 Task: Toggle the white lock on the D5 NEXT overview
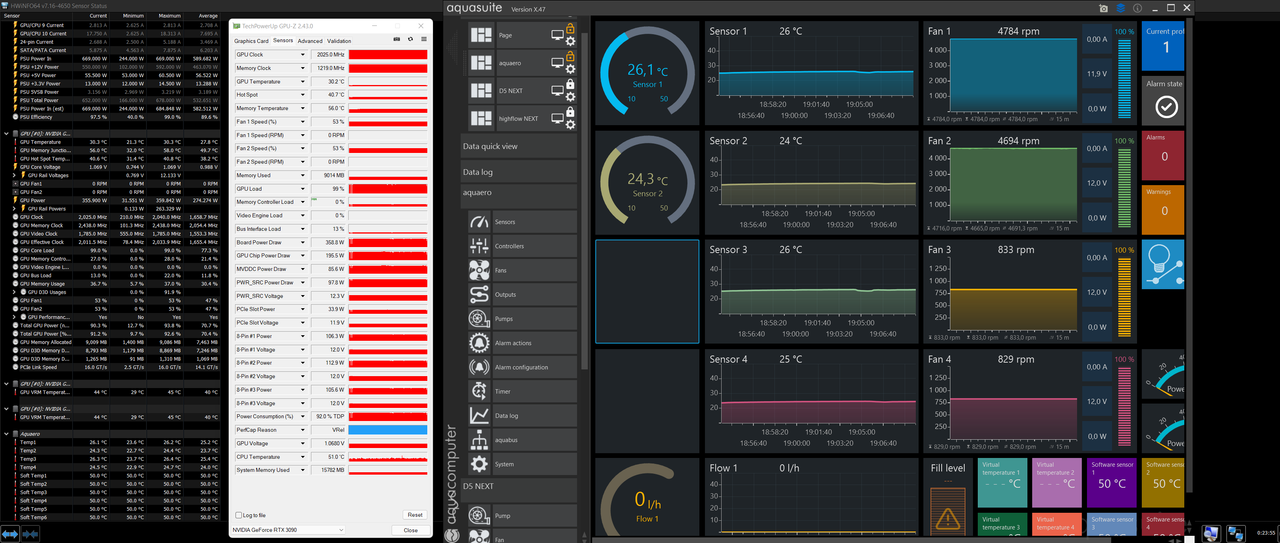pyautogui.click(x=570, y=85)
